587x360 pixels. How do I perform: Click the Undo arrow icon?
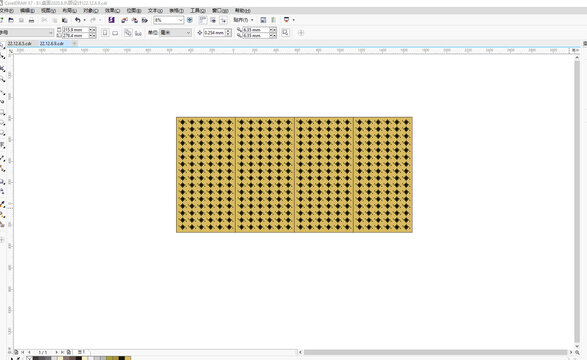point(77,20)
